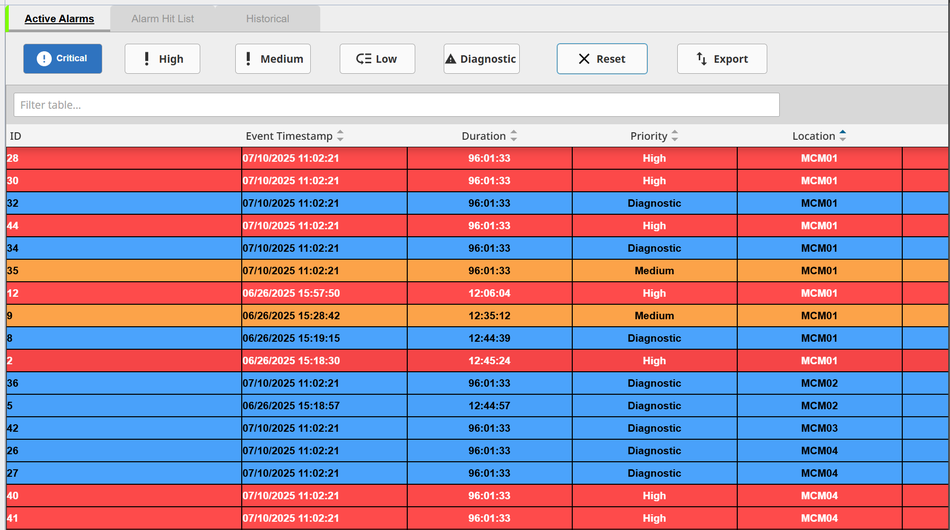
Task: Sort table by Priority column arrows
Action: pyautogui.click(x=675, y=136)
